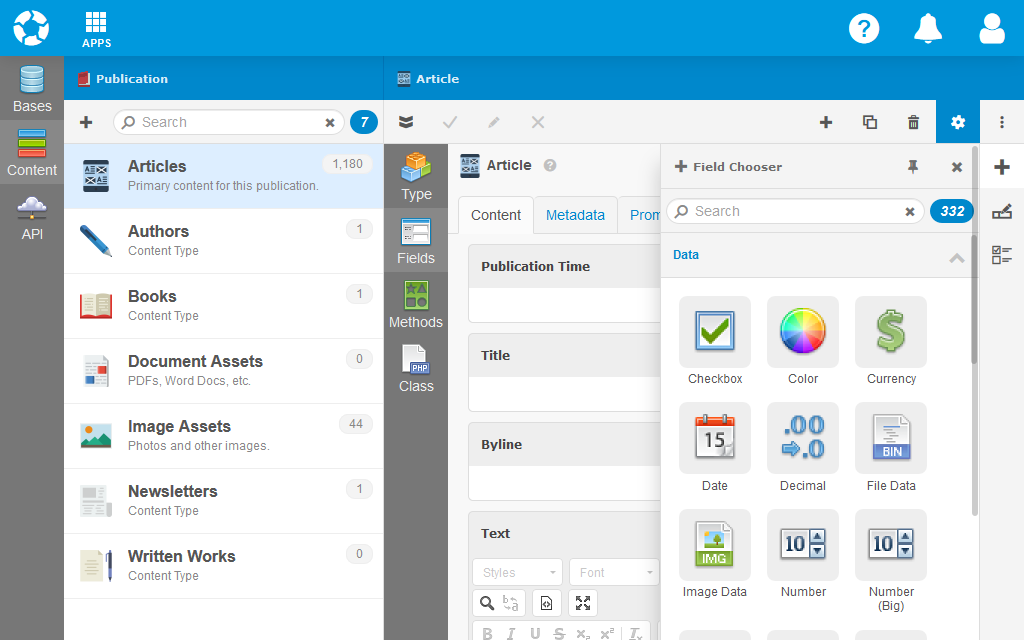
Task: Pin the Field Chooser panel
Action: (912, 167)
